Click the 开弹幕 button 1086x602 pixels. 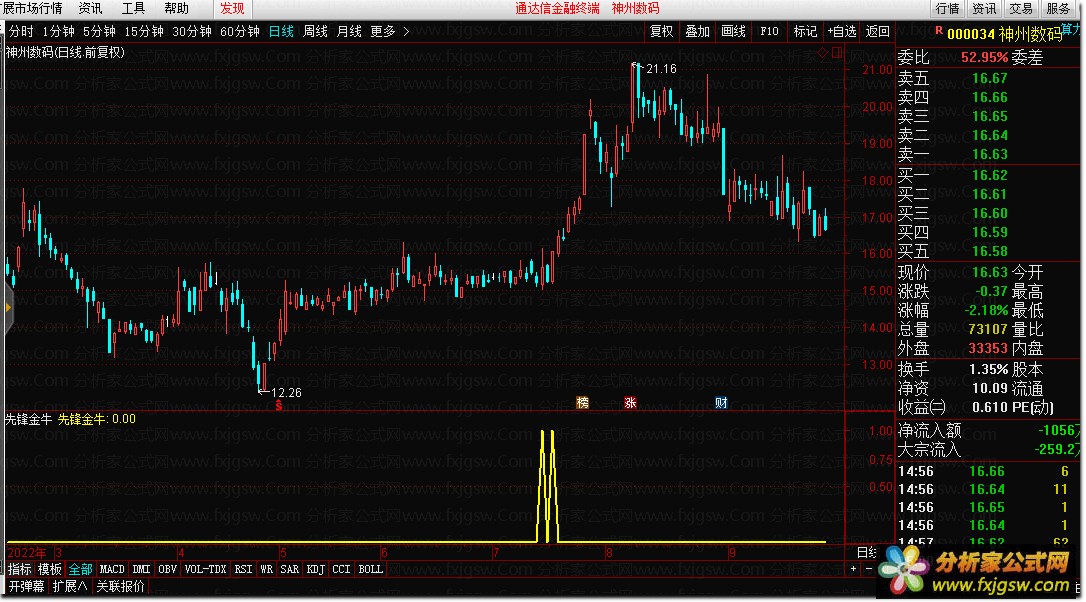26,586
